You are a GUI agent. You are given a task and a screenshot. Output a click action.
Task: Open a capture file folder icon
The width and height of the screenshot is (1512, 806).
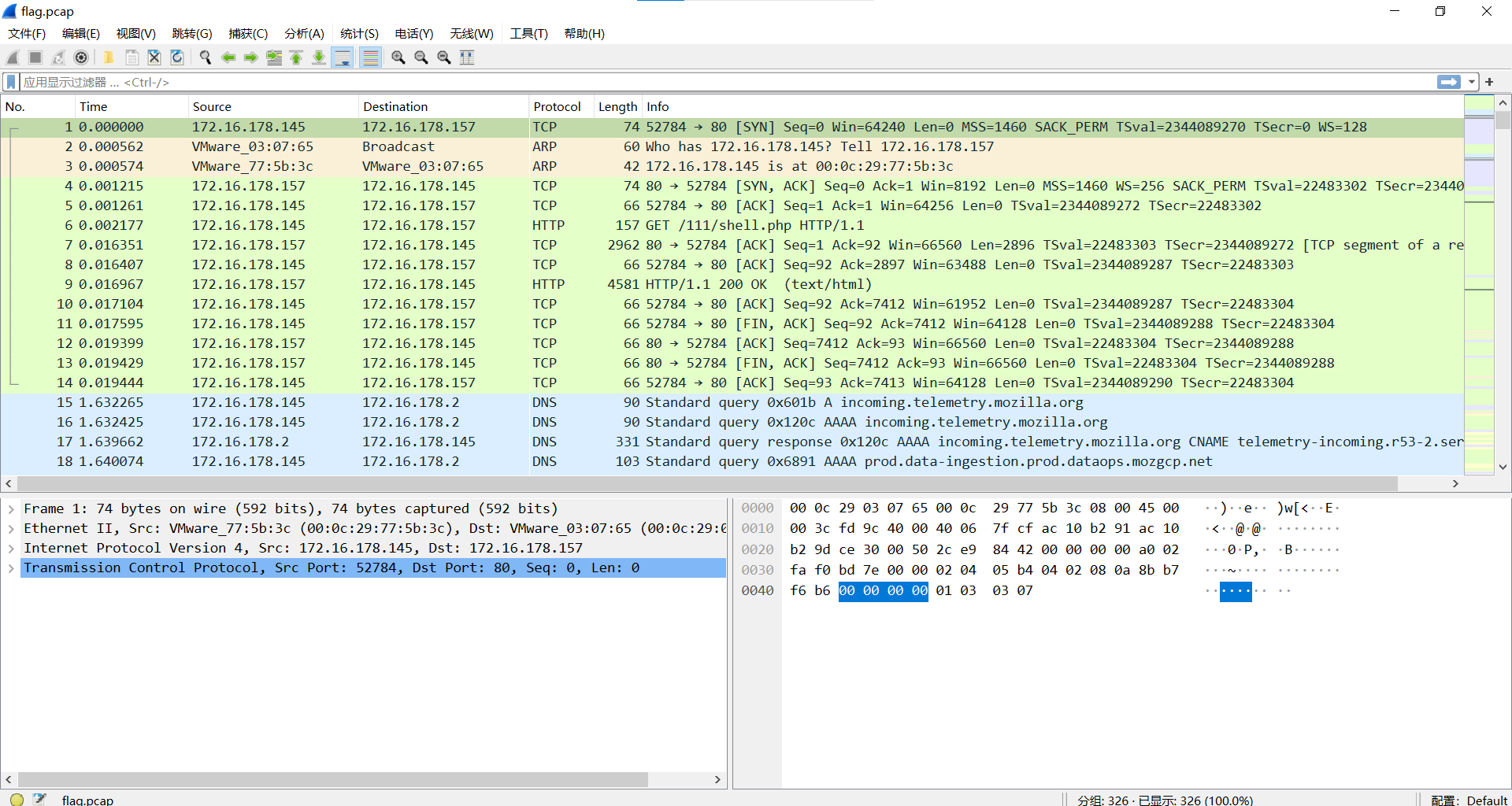point(109,57)
